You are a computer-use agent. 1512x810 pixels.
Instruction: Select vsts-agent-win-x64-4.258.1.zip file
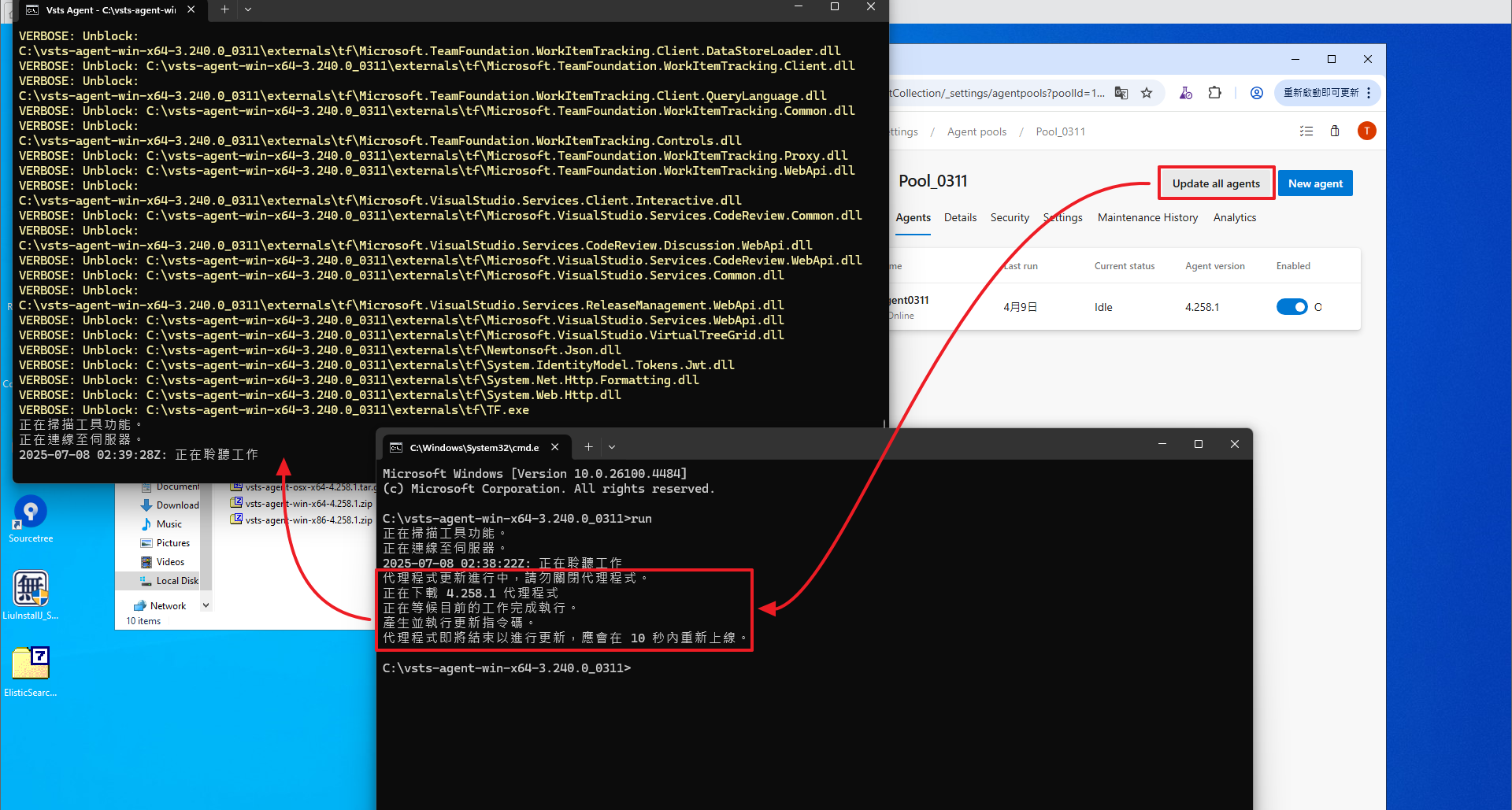[x=302, y=504]
